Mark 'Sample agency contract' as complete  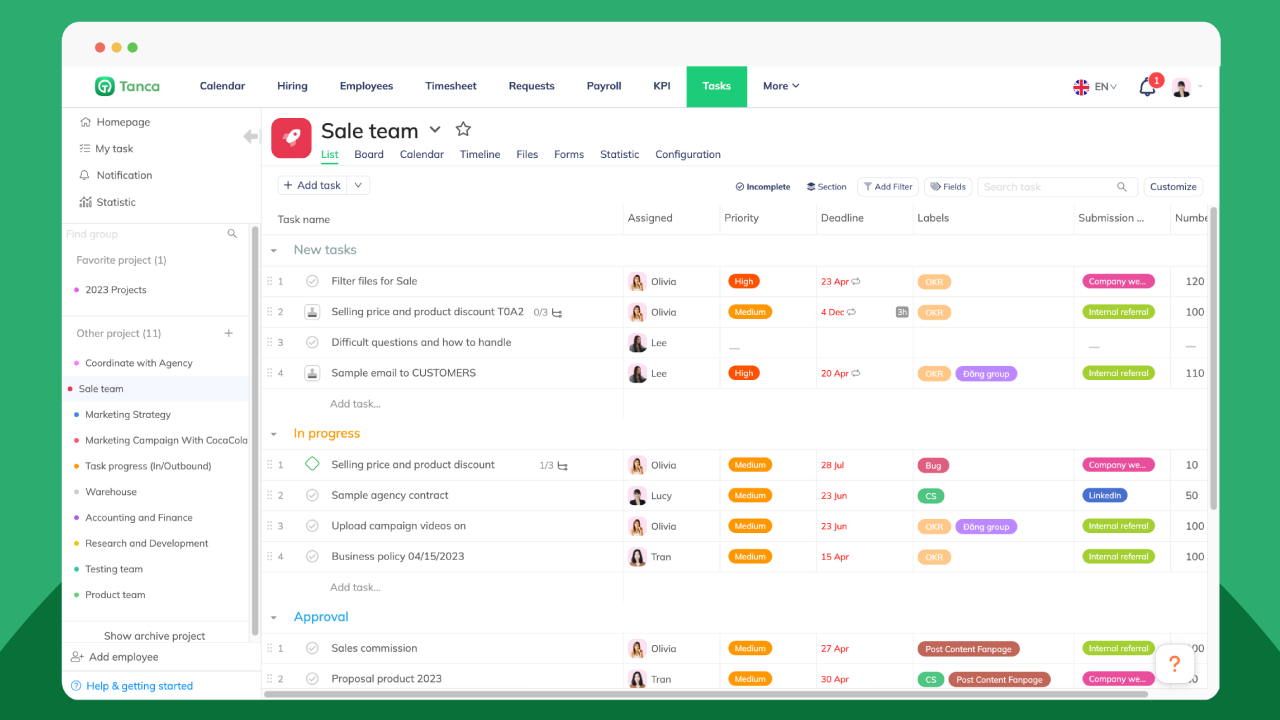click(310, 495)
